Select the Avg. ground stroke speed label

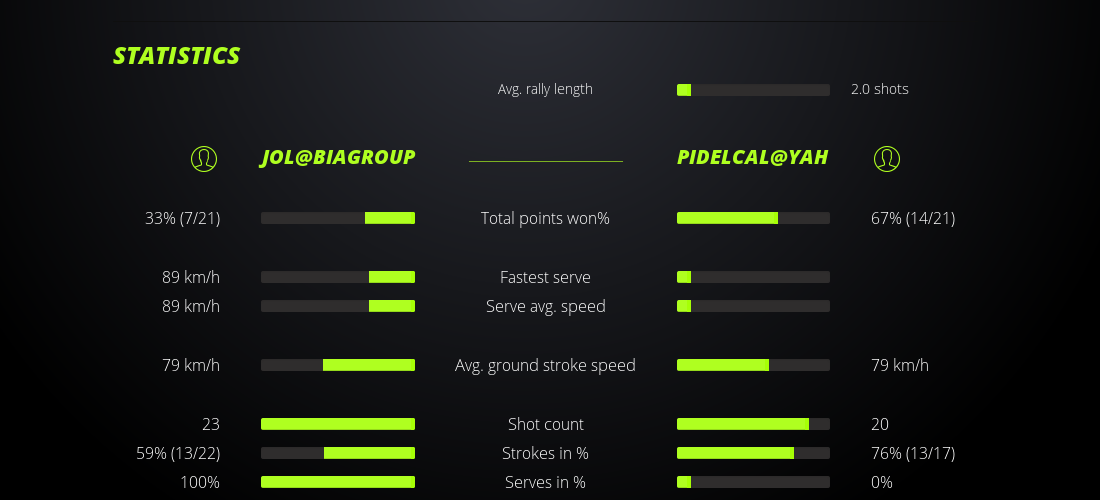coord(545,365)
